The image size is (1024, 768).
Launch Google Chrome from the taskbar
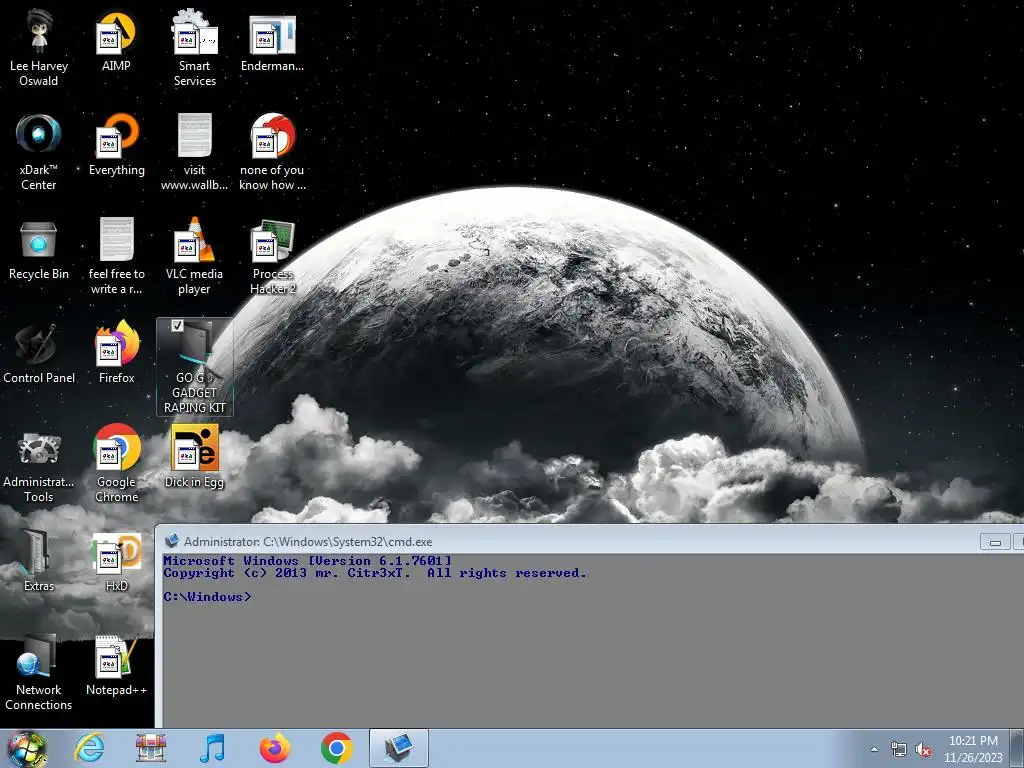click(336, 748)
